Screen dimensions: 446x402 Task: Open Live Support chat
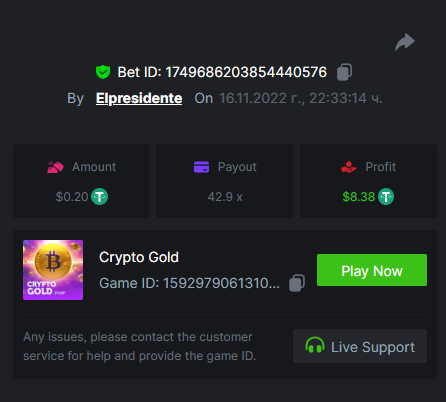tap(360, 346)
